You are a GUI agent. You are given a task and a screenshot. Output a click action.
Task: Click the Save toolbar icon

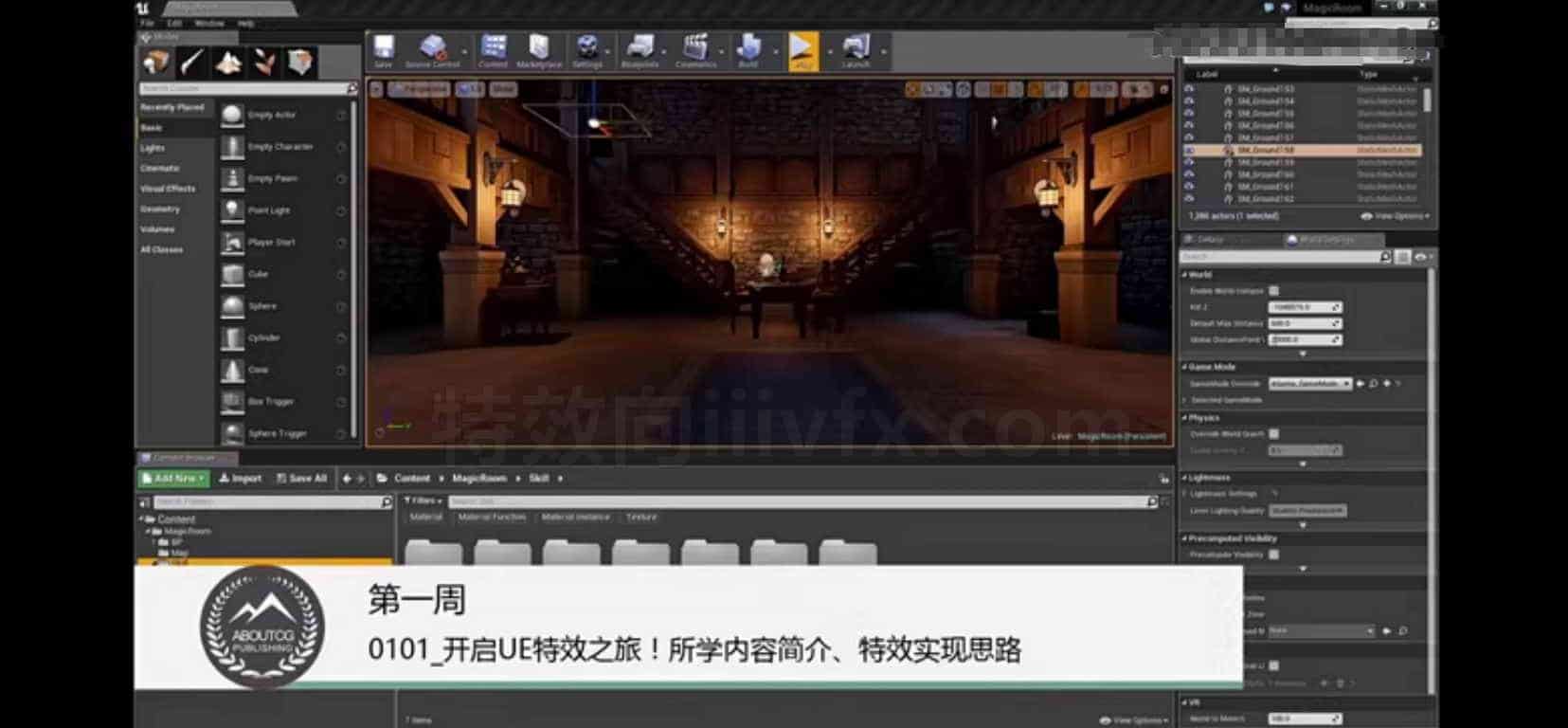[x=383, y=51]
